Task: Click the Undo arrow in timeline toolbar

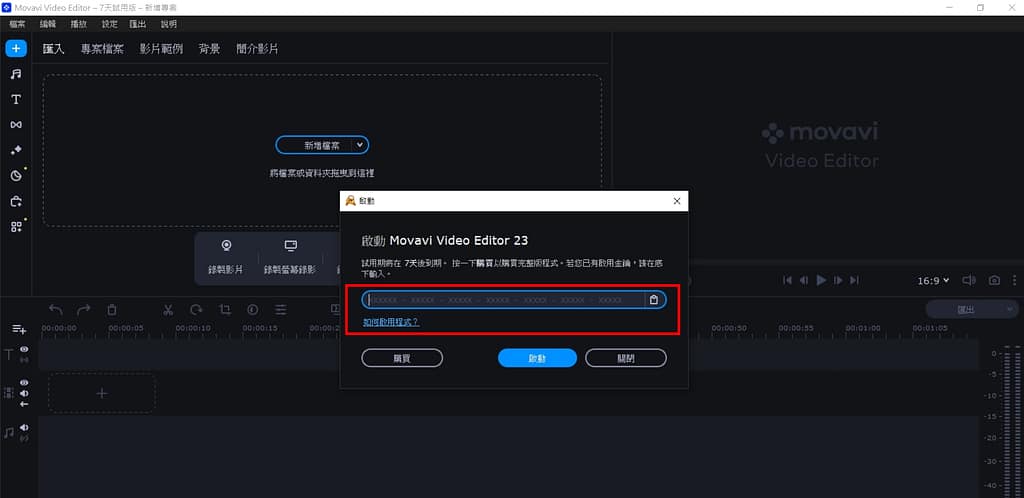Action: click(56, 309)
